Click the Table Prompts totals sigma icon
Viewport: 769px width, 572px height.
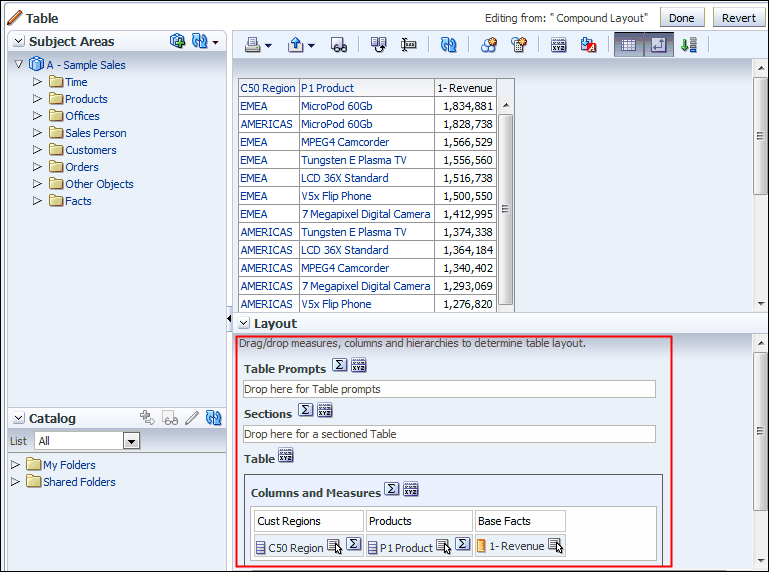point(339,364)
